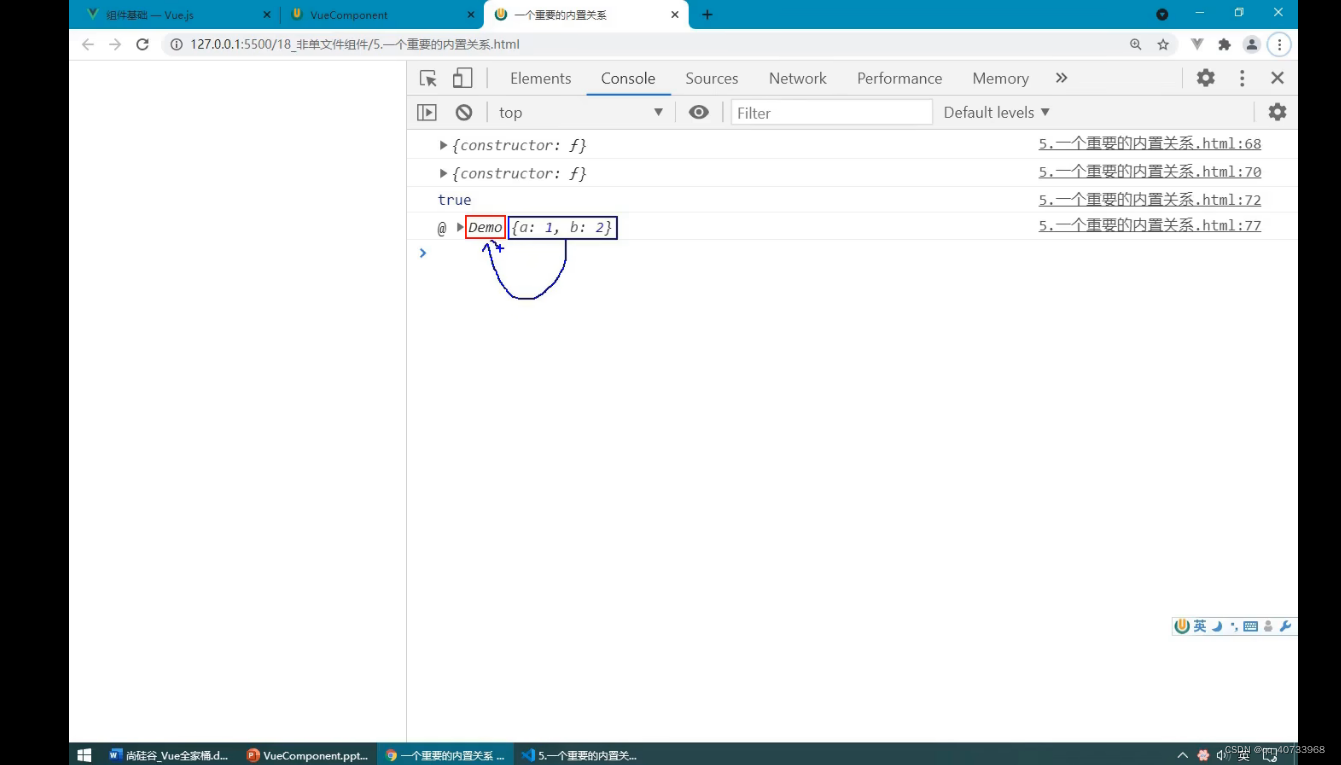The width and height of the screenshot is (1341, 765).
Task: Click the 'true' console output value
Action: click(454, 200)
